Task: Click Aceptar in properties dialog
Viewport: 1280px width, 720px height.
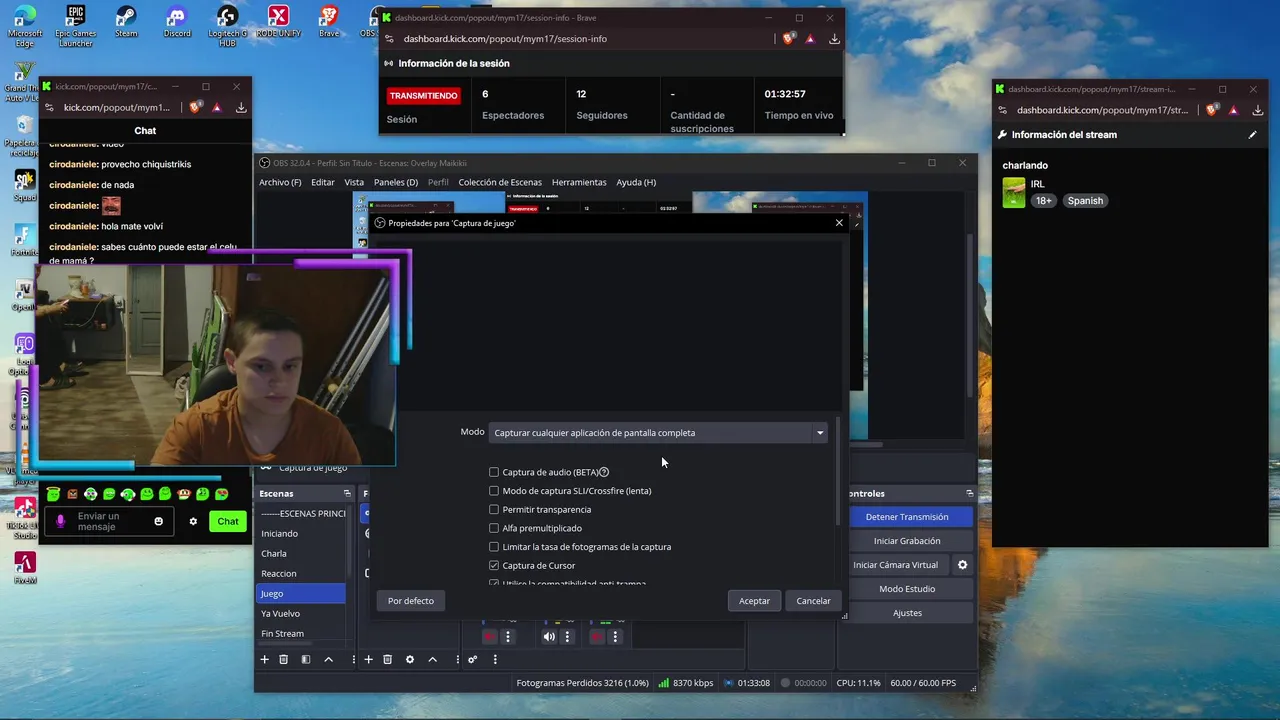Action: (754, 601)
